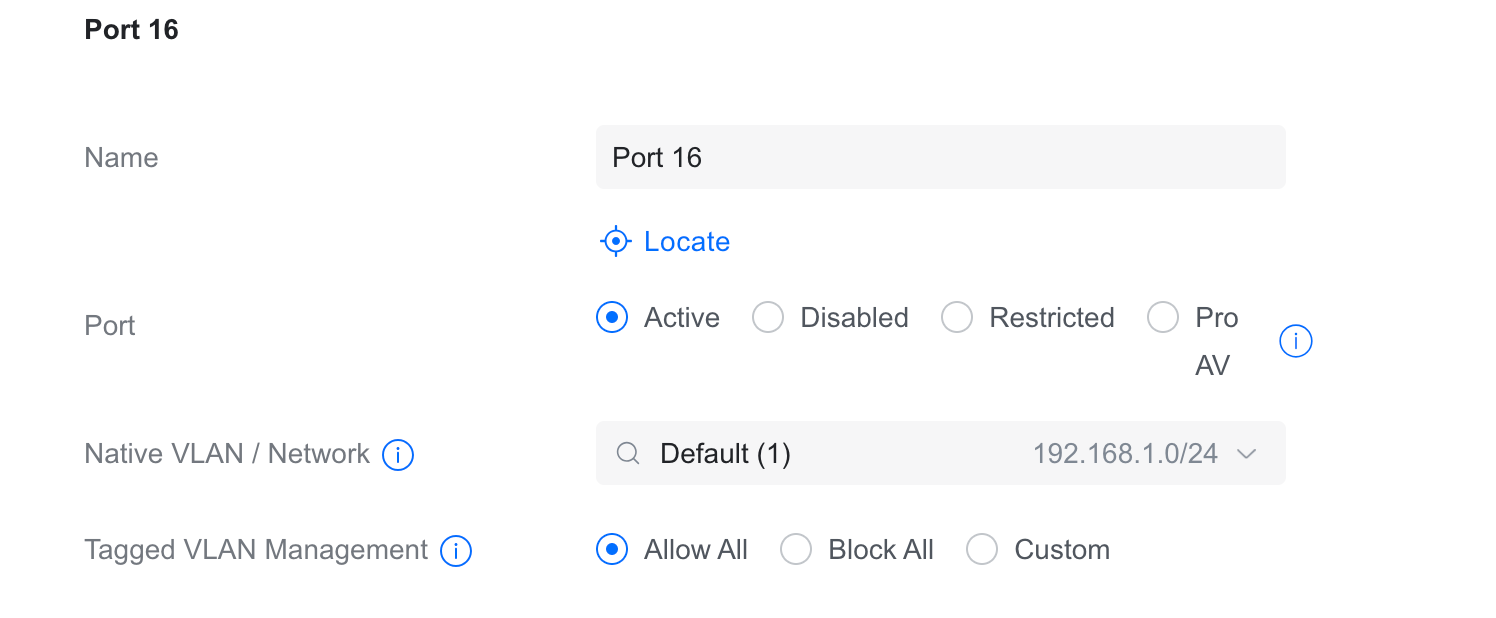Choose the Restricted port option

957,318
